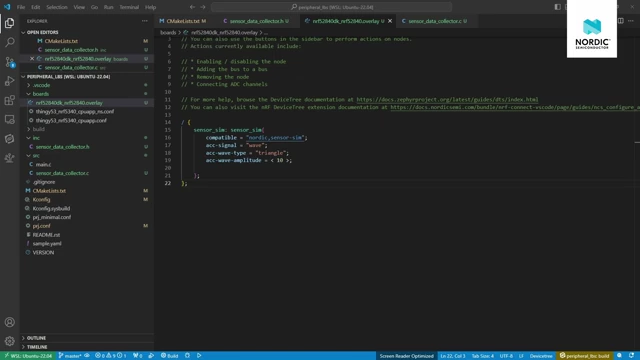Open the Manage gear icon
640x360 pixels.
[9, 341]
